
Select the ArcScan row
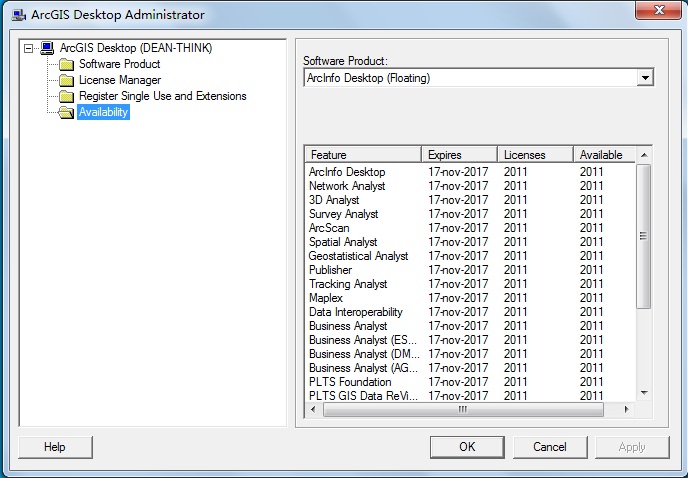470,228
